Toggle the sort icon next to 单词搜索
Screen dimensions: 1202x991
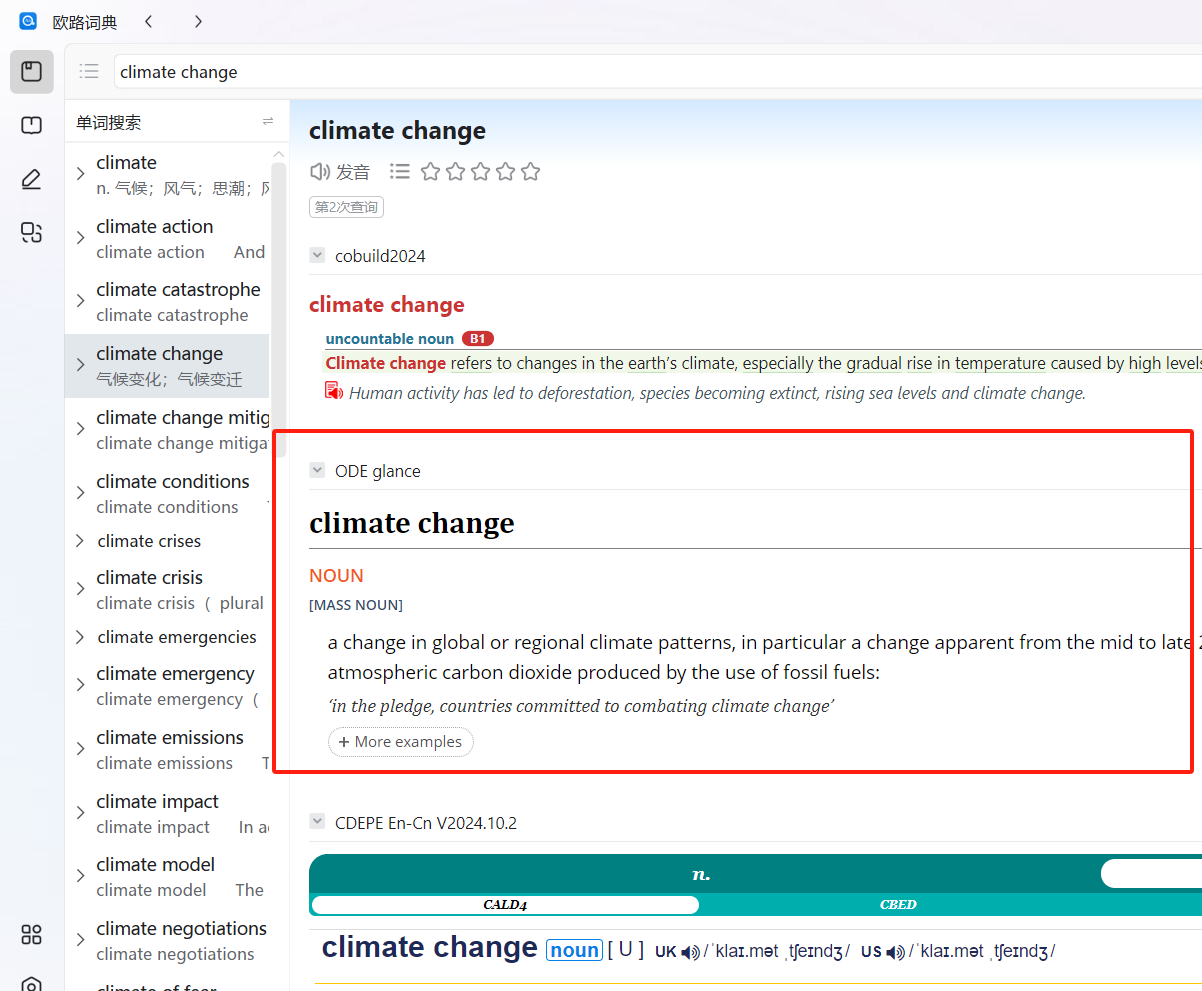267,121
